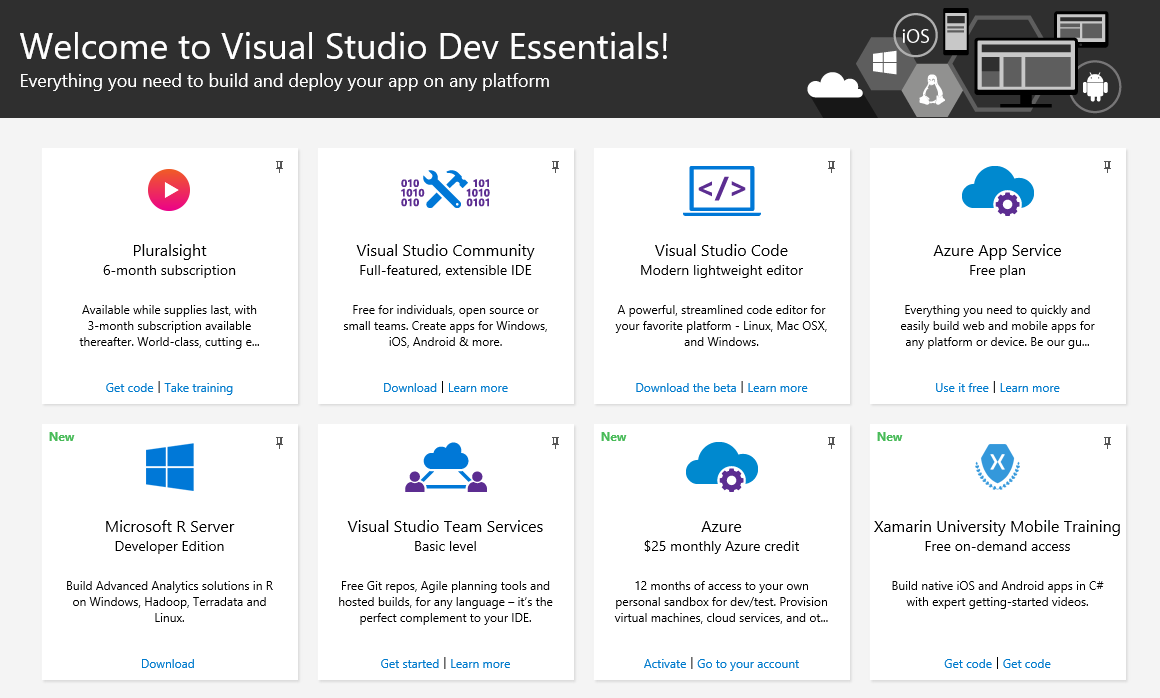This screenshot has width=1160, height=698.
Task: Open Pluralsight Take training link
Action: 198,387
